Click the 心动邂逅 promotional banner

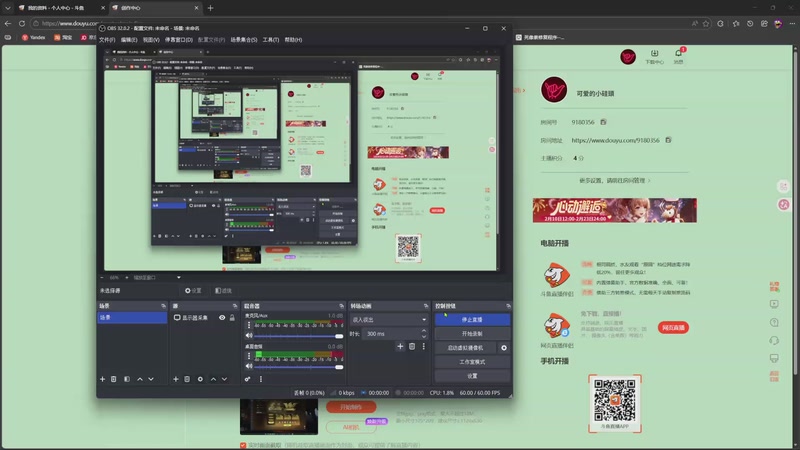tap(615, 210)
